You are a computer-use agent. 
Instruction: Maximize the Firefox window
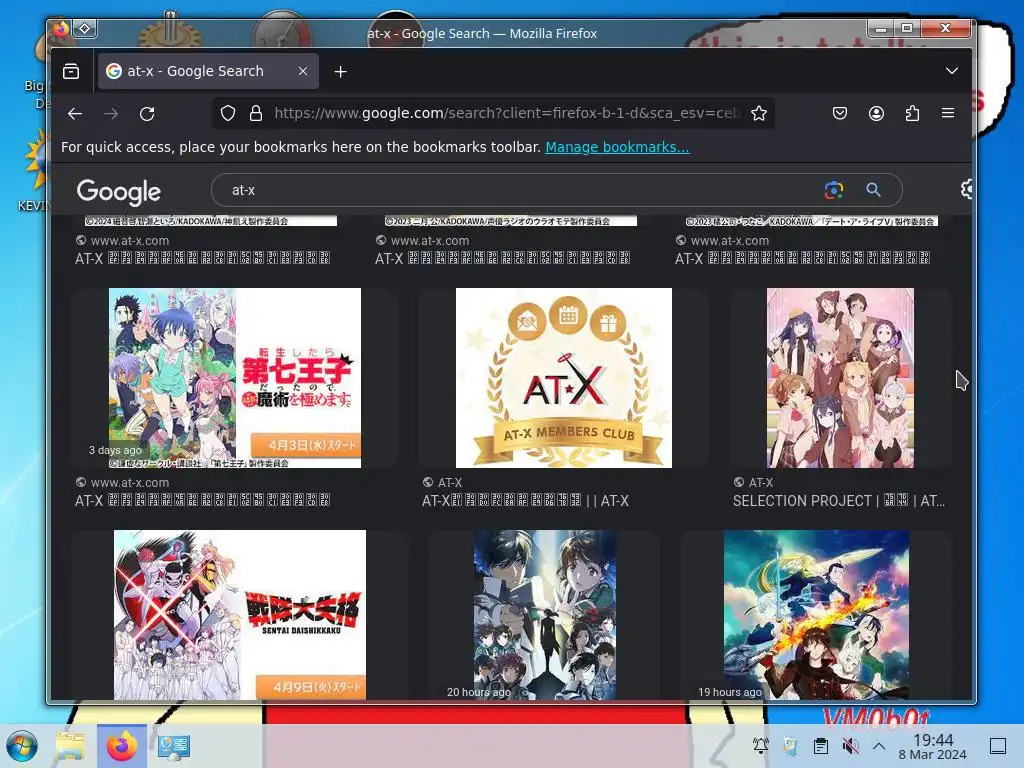907,28
